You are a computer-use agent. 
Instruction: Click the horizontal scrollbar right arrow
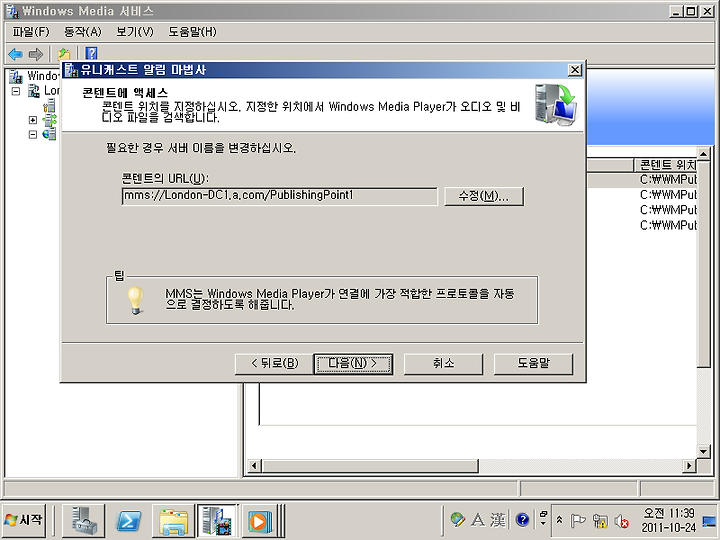coord(688,466)
